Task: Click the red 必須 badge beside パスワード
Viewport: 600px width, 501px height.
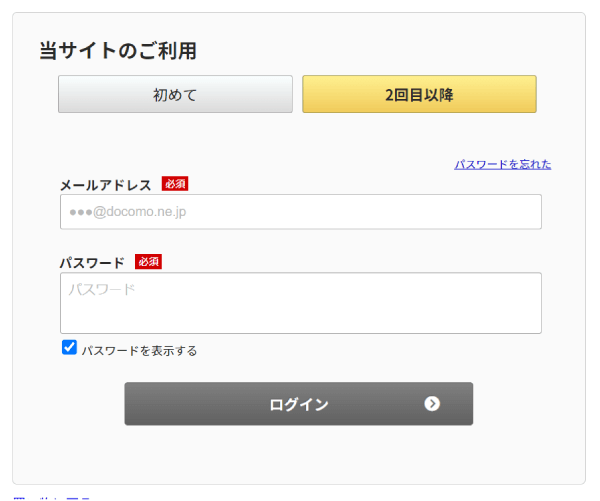Action: 148,262
